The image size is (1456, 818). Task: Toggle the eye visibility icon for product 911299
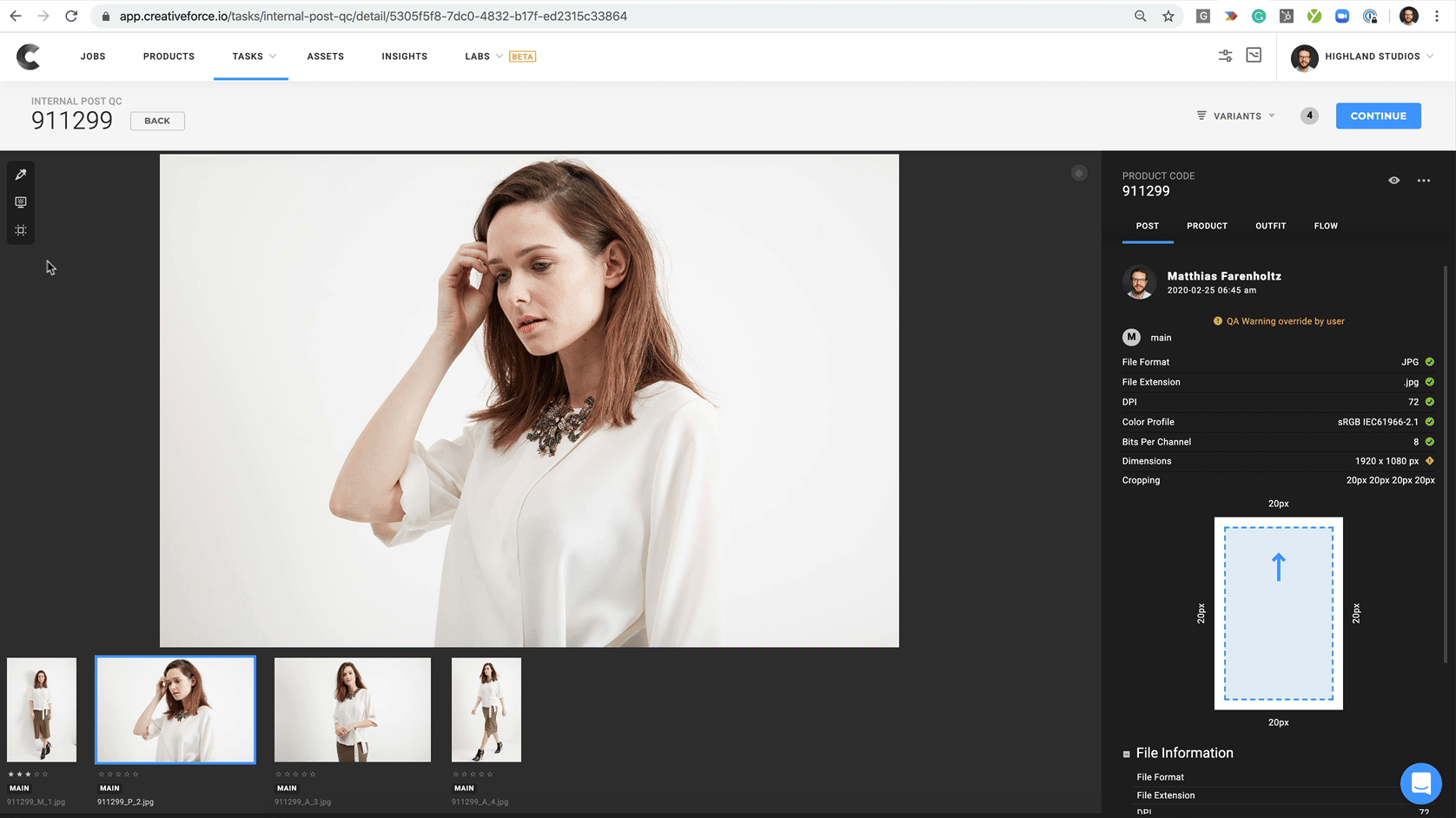[x=1393, y=181]
